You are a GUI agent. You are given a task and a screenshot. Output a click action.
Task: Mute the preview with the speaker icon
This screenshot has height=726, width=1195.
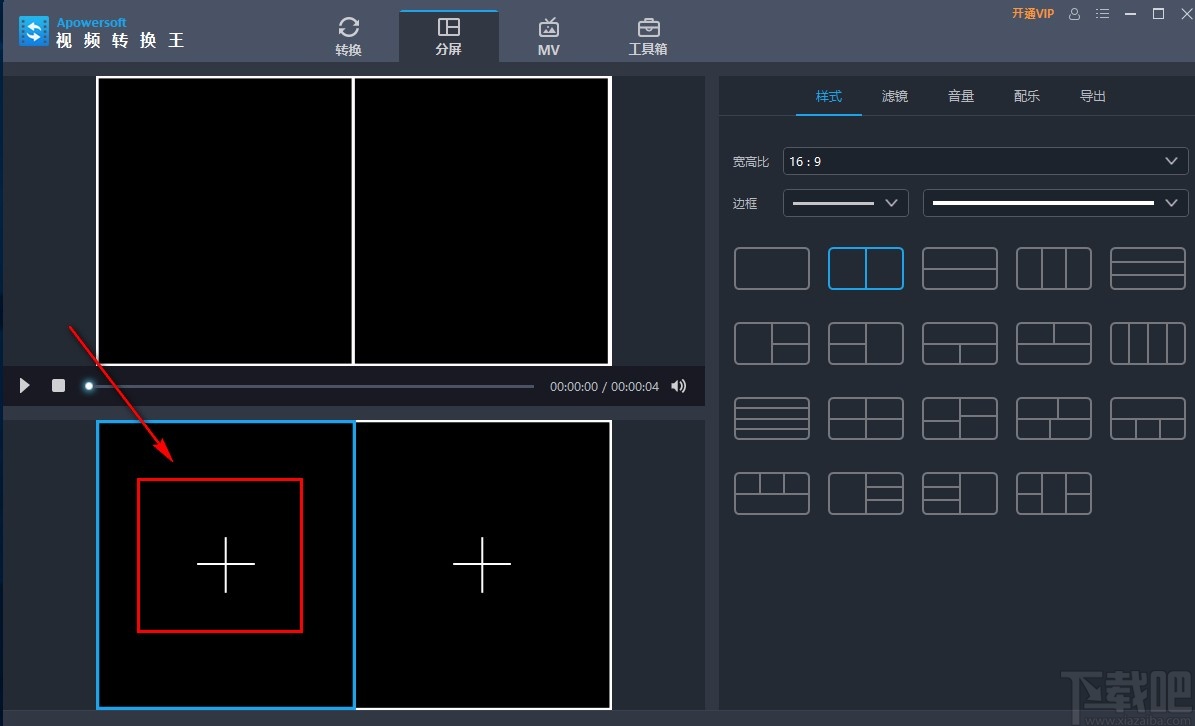click(x=678, y=386)
